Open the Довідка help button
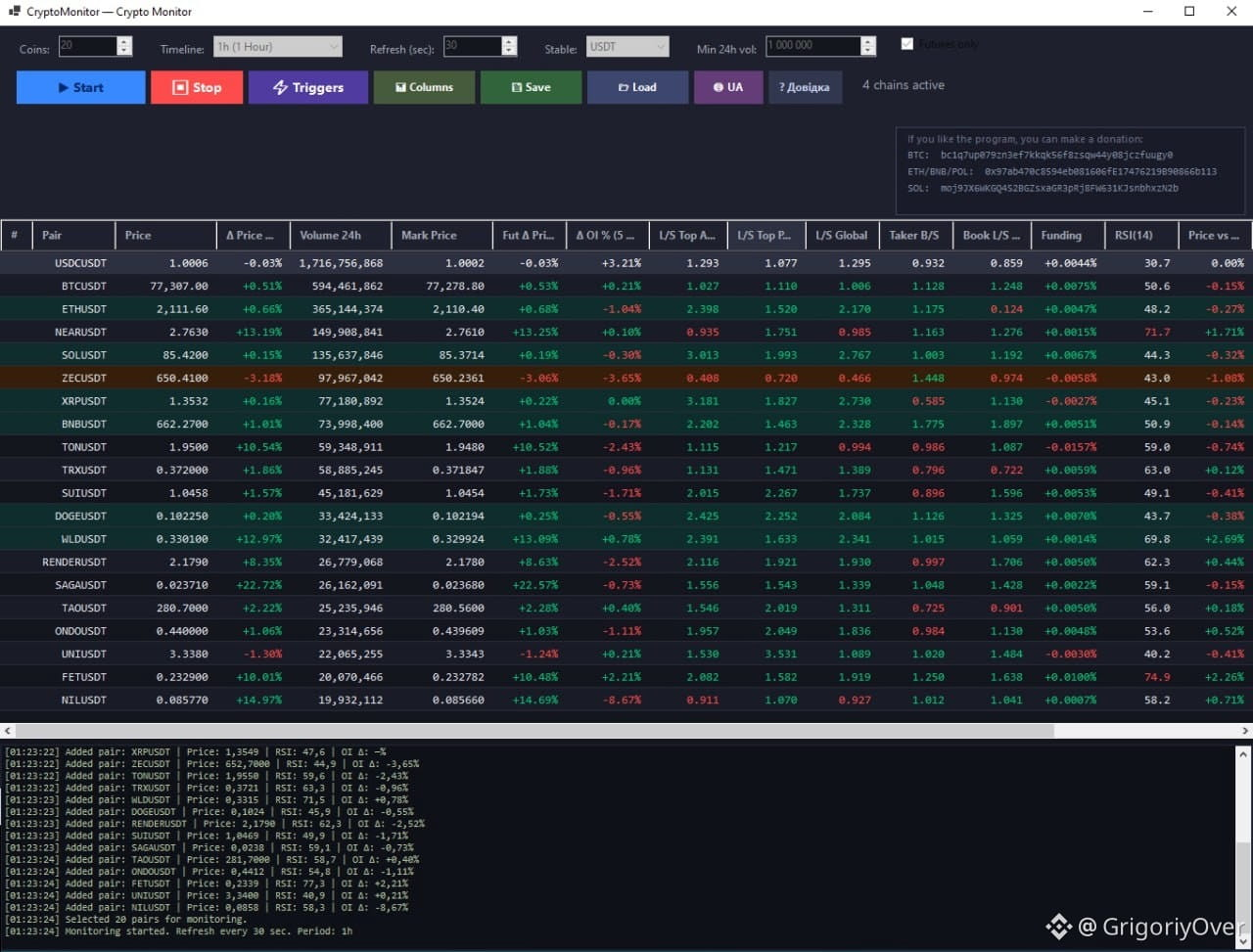The width and height of the screenshot is (1253, 952). (x=805, y=87)
